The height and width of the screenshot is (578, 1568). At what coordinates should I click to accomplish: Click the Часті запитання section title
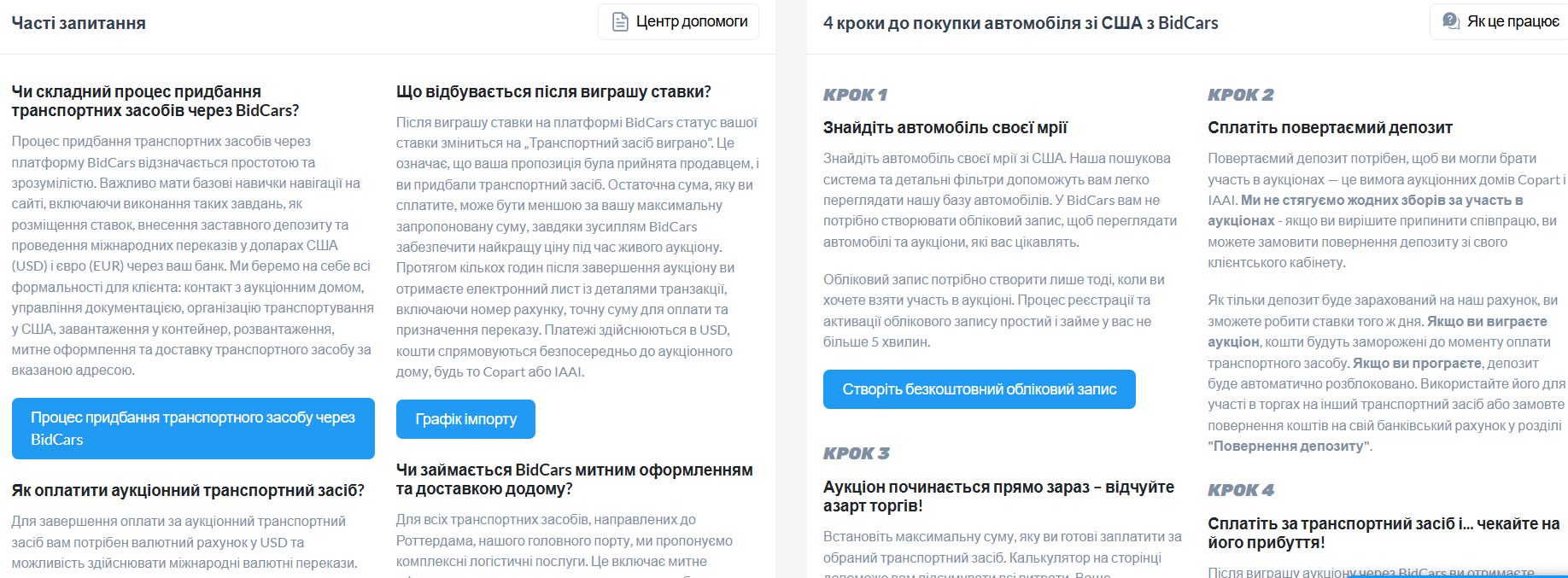[79, 23]
